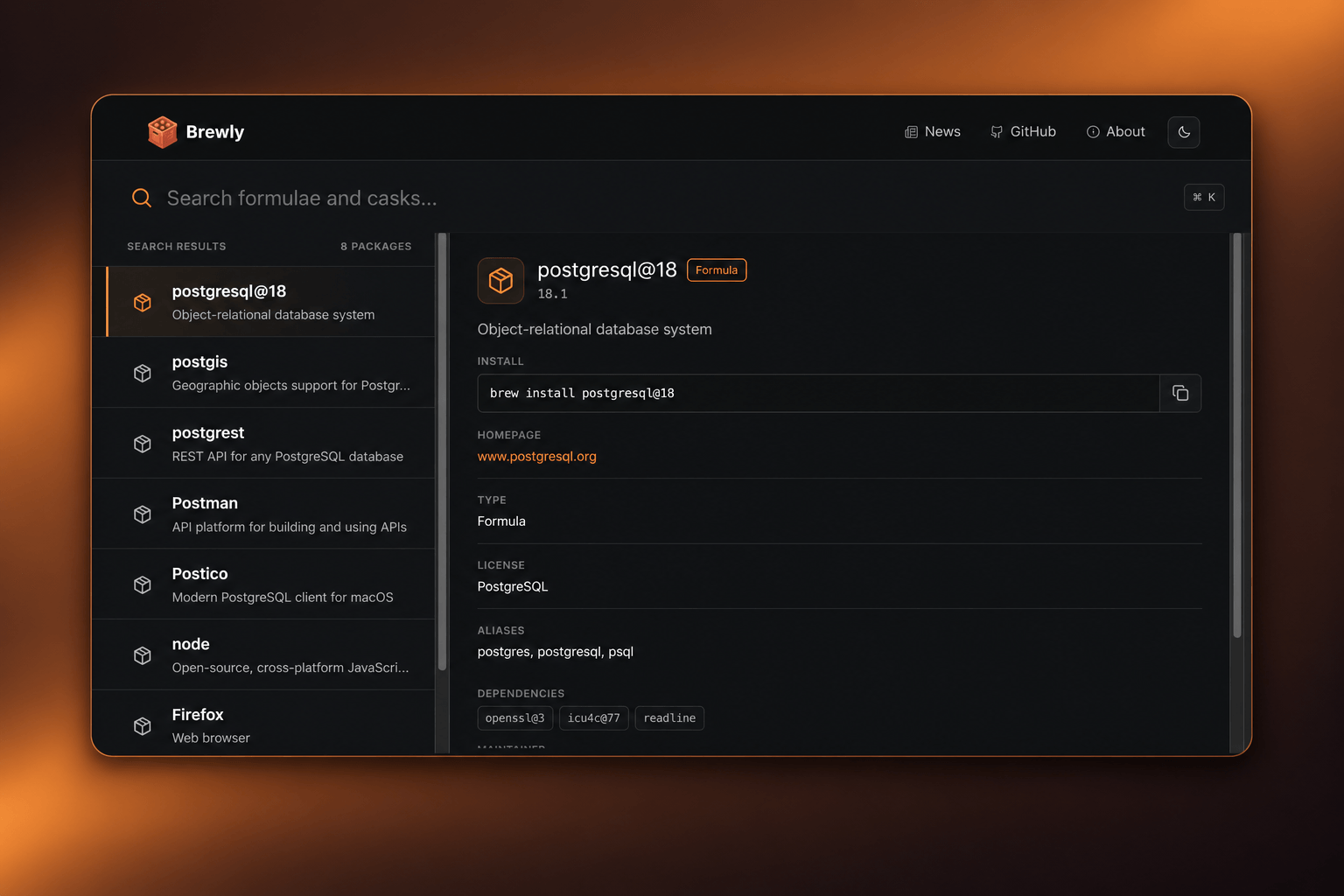1344x896 pixels.
Task: Open the About page
Action: pyautogui.click(x=1116, y=131)
